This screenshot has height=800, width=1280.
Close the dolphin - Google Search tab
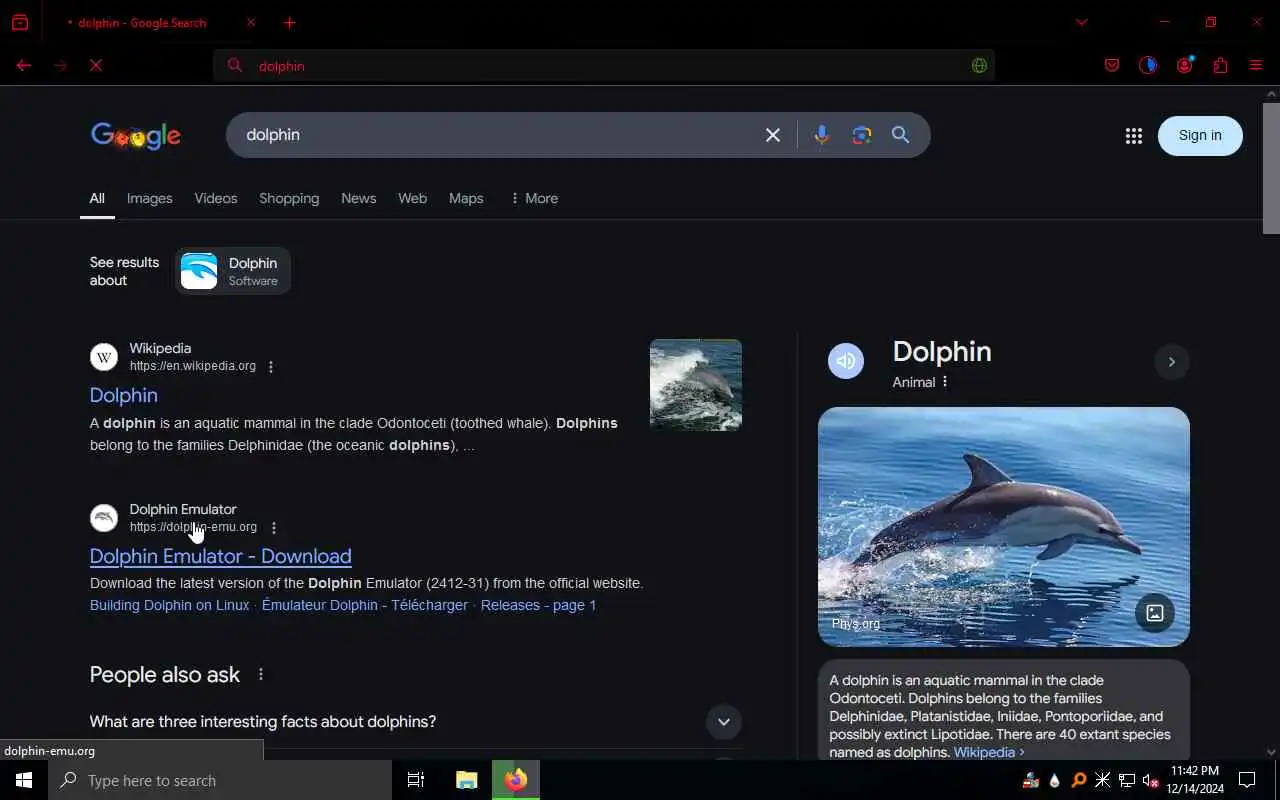tap(251, 22)
